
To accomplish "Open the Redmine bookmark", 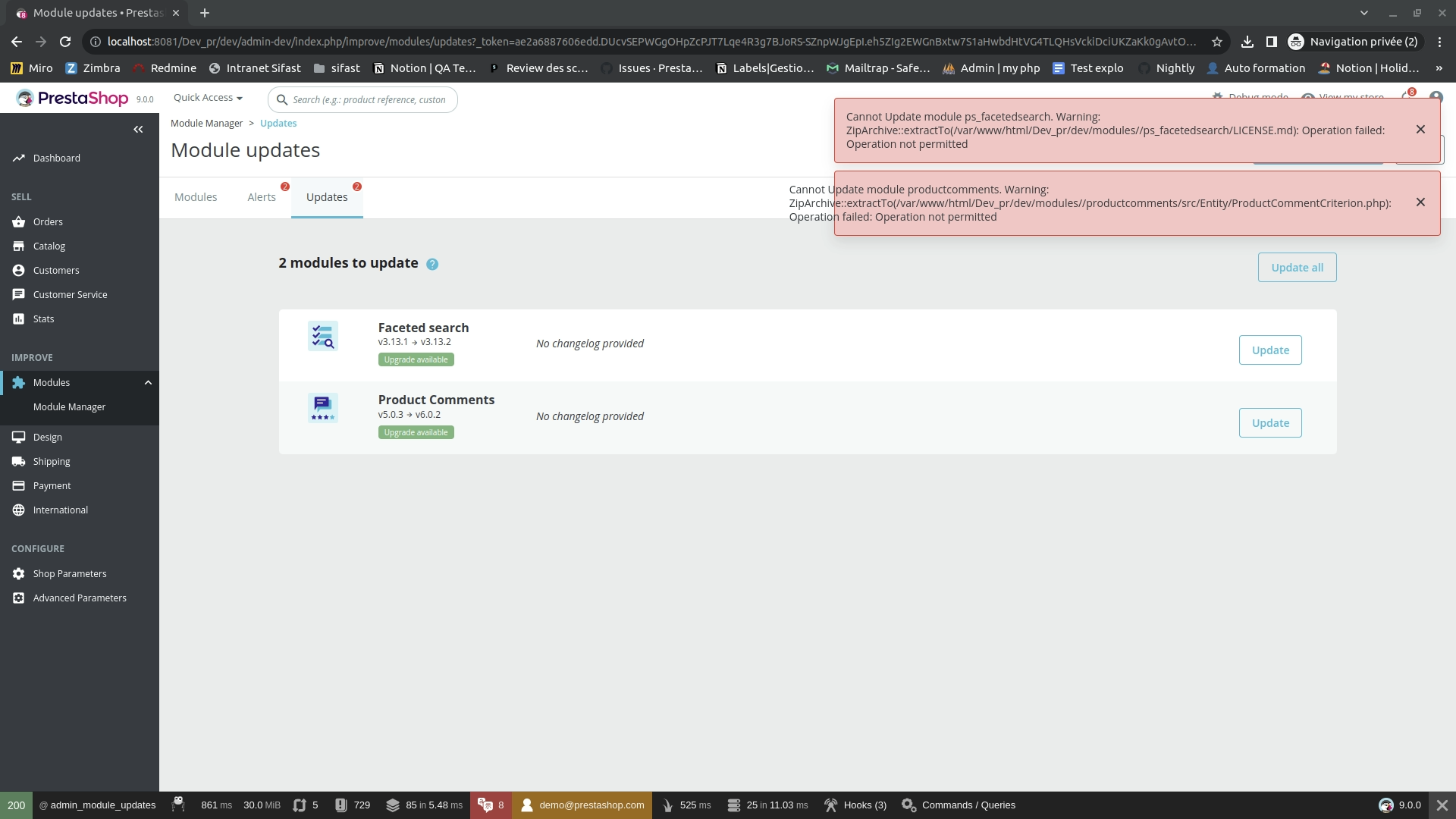I will 164,68.
